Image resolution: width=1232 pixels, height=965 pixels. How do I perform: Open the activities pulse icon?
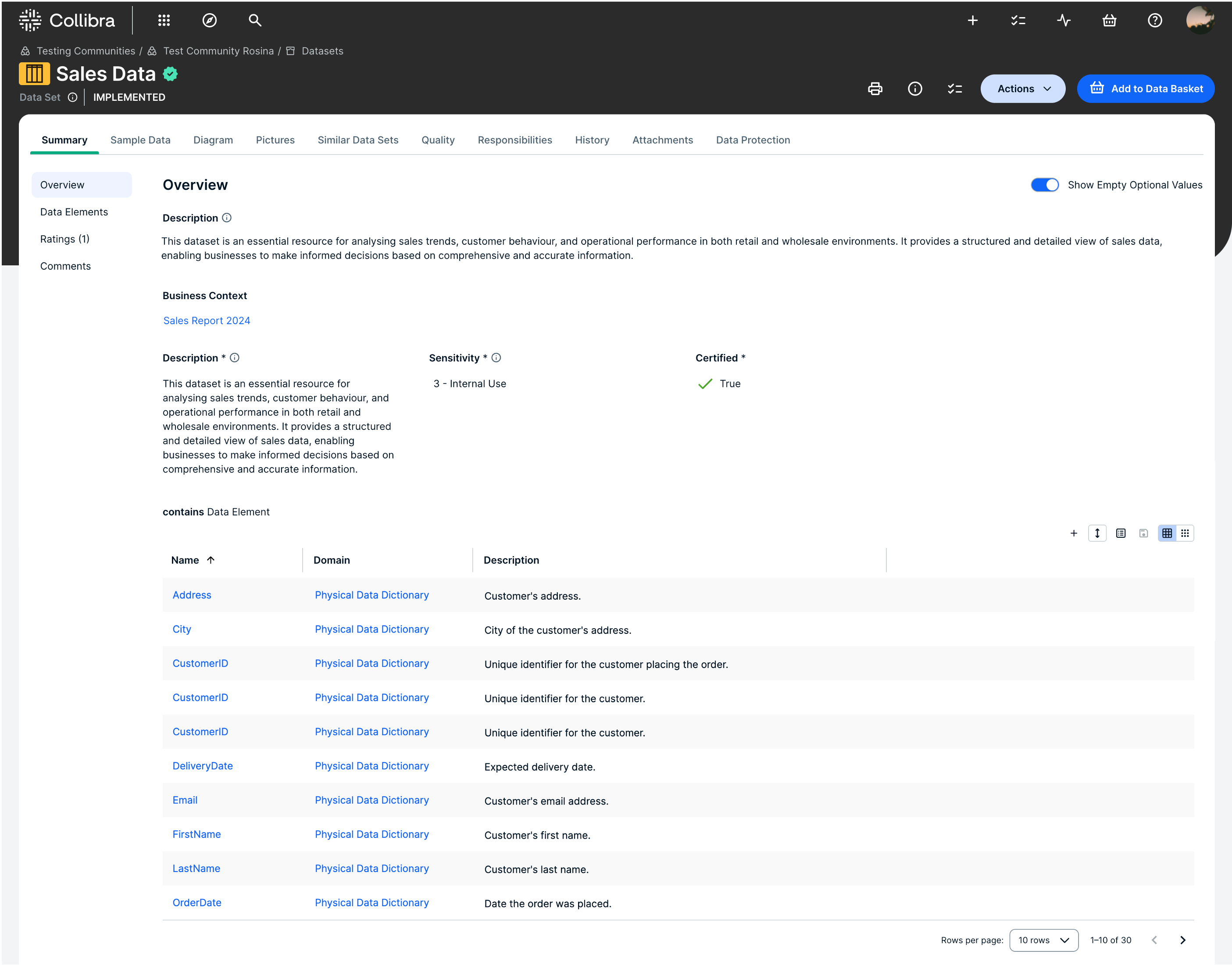(1064, 20)
